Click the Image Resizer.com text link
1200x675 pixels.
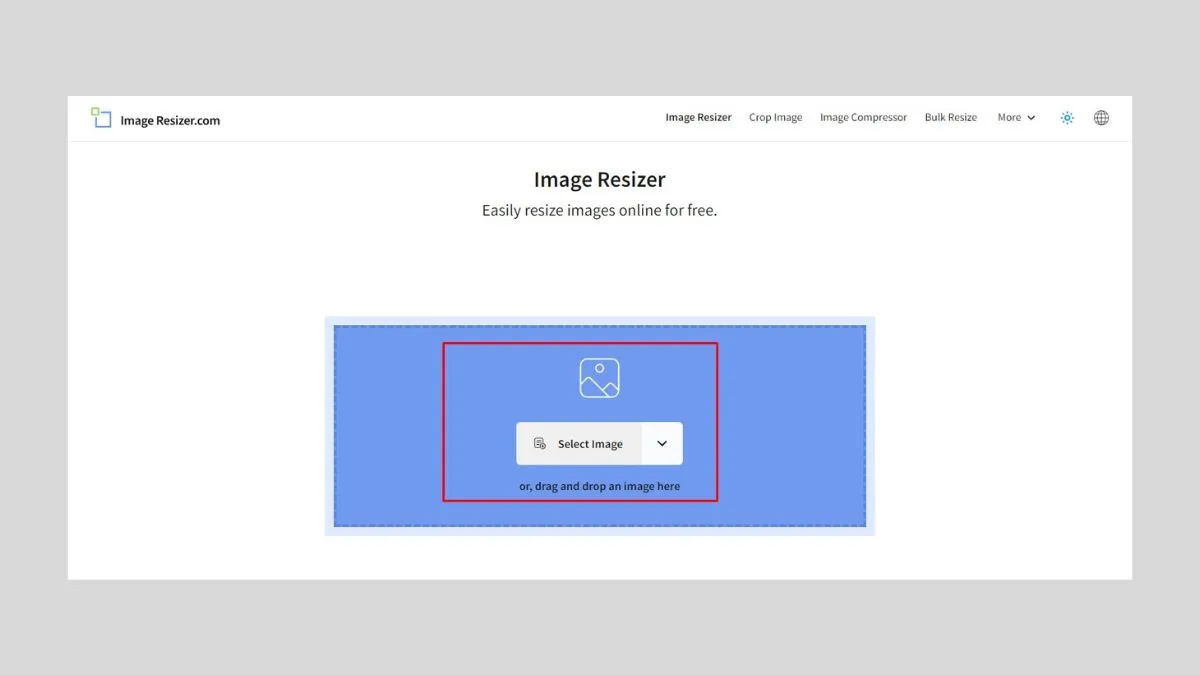(169, 121)
